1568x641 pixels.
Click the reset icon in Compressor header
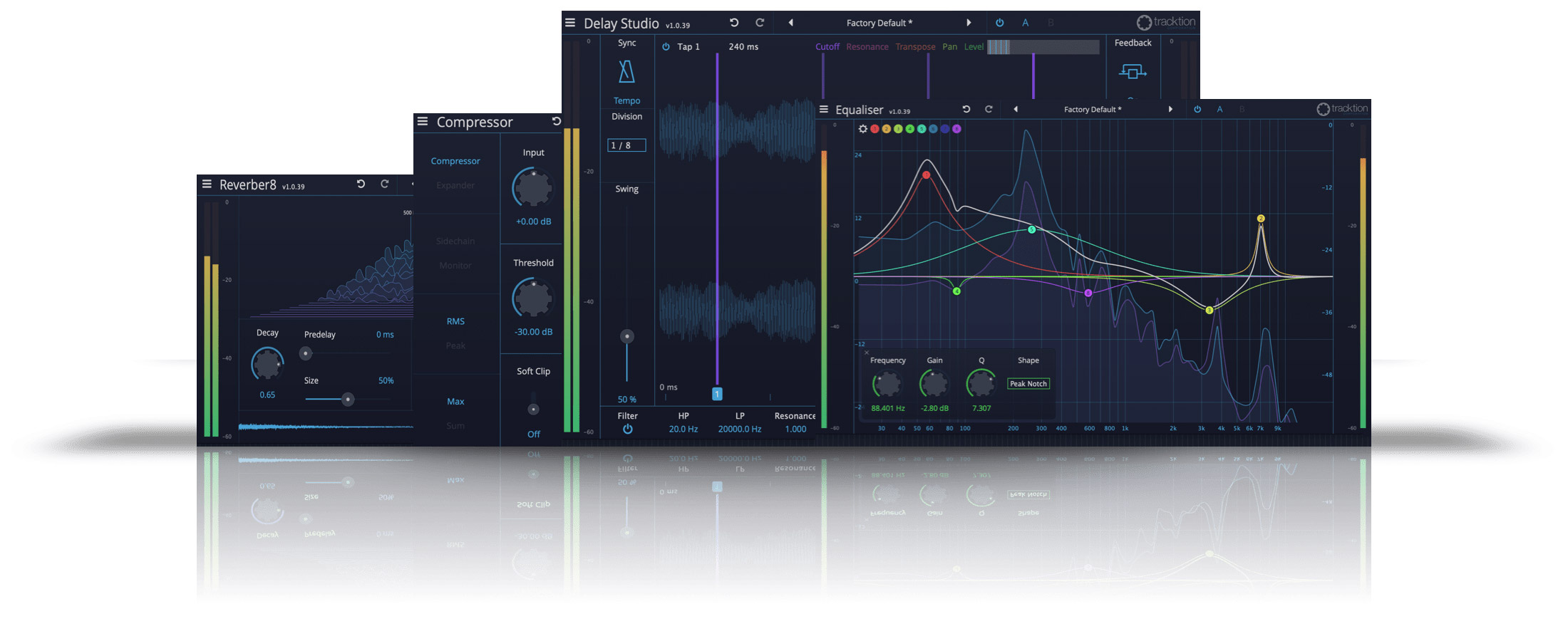pos(556,122)
